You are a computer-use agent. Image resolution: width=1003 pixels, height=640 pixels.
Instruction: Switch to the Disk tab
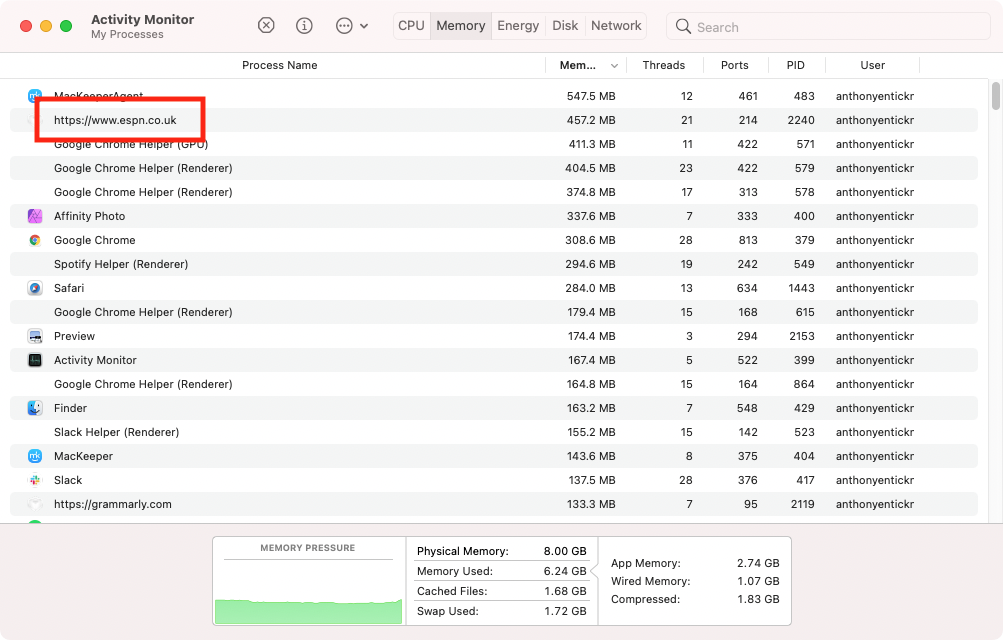[565, 26]
